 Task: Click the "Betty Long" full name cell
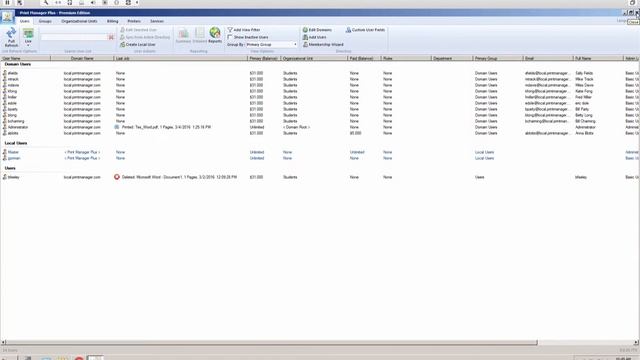click(584, 115)
